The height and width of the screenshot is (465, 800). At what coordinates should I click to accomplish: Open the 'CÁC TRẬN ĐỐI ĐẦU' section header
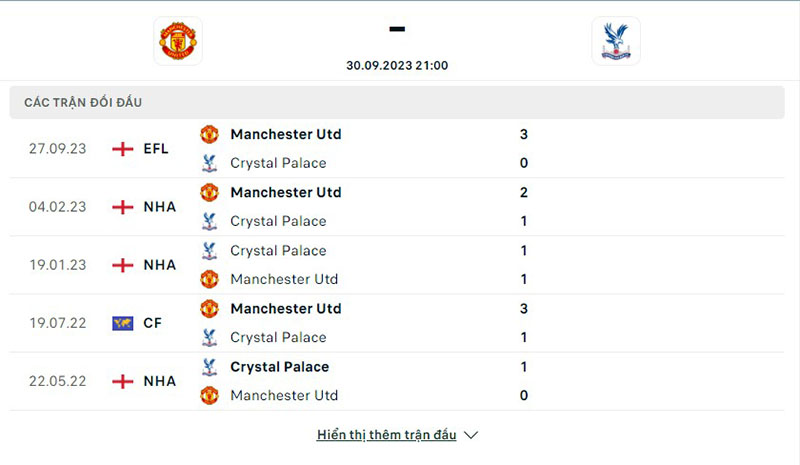click(90, 103)
